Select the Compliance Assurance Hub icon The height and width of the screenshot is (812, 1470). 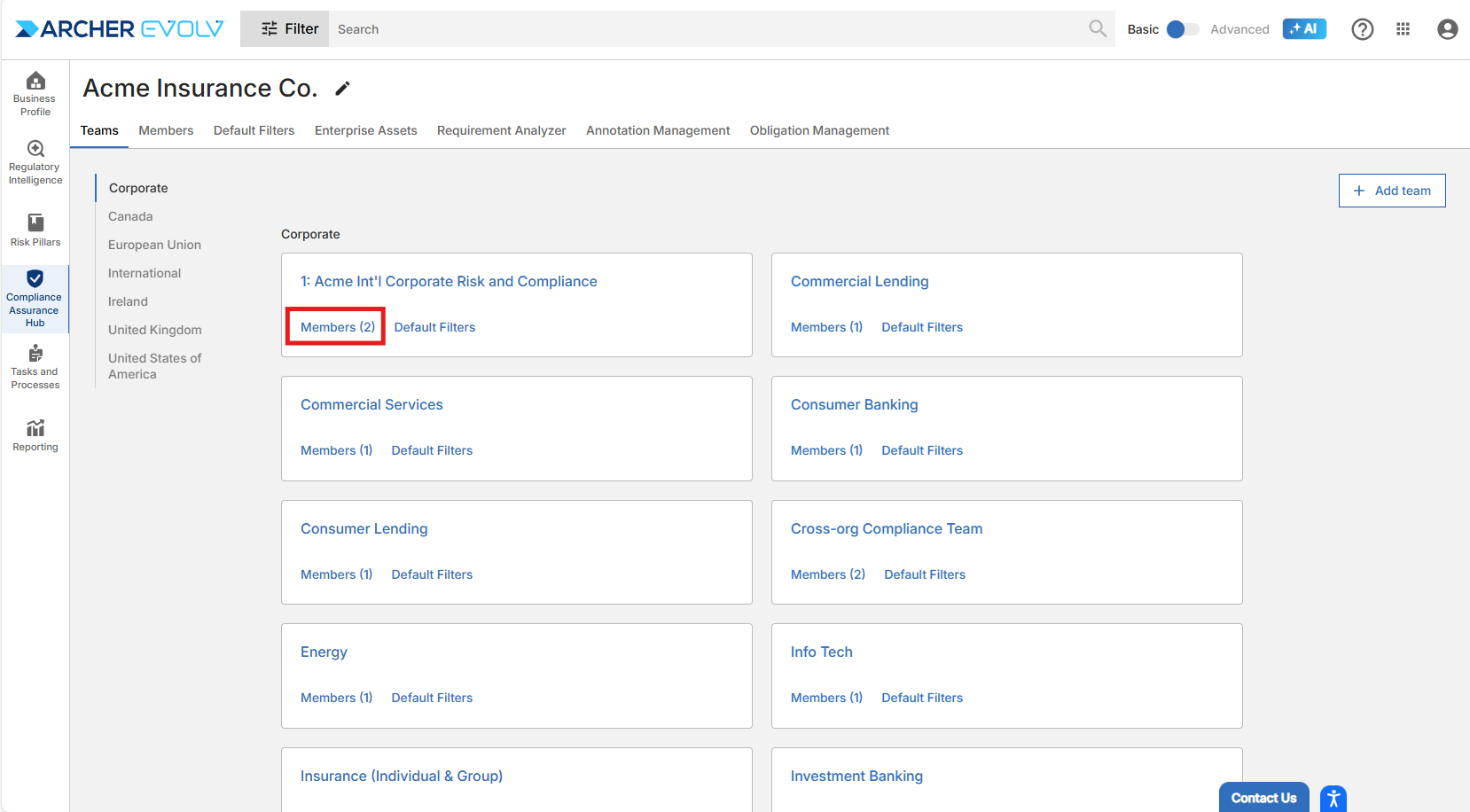pos(35,298)
